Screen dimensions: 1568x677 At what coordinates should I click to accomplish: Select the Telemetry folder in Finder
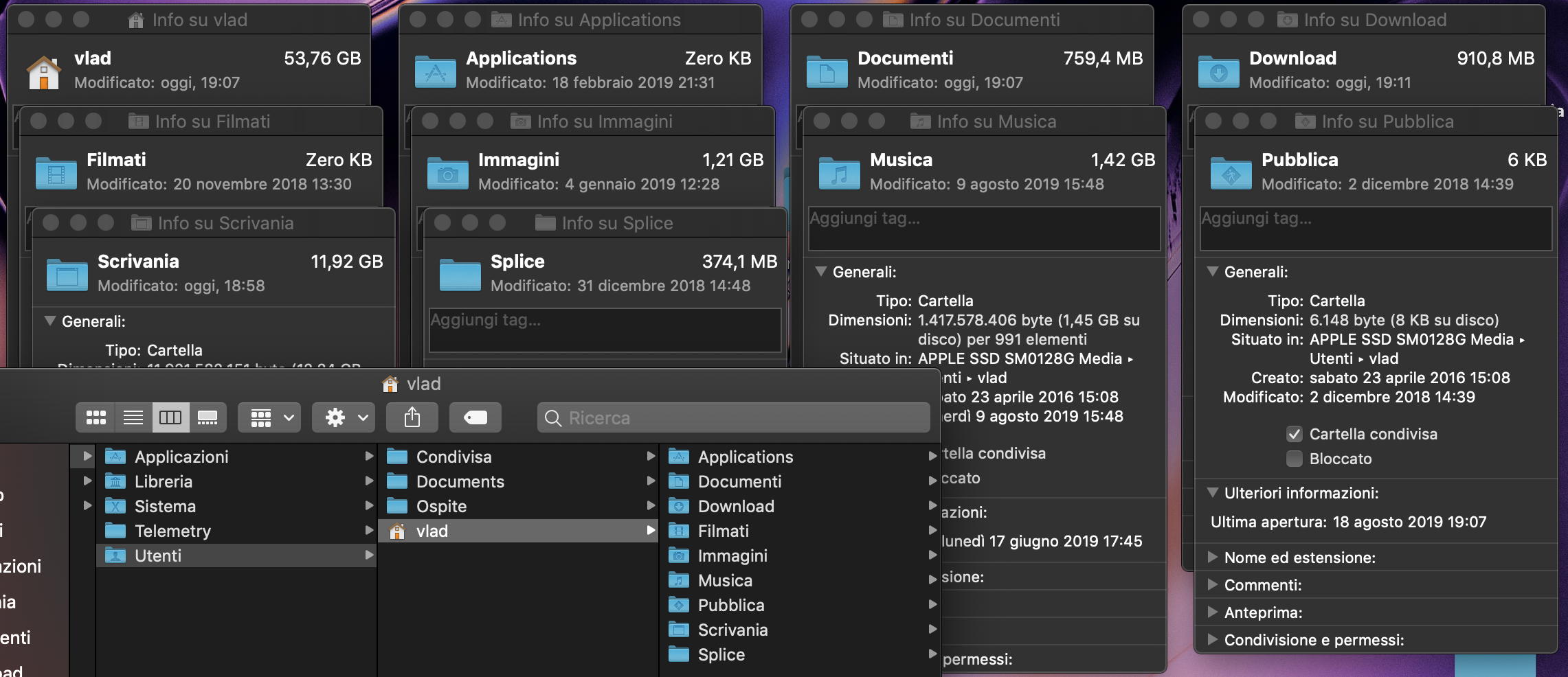[236, 531]
